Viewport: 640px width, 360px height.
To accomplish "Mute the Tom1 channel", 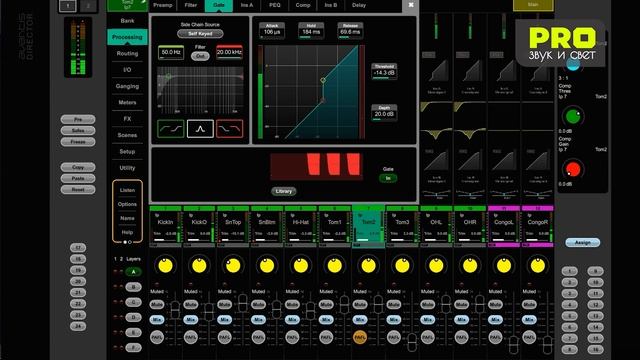I will point(326,304).
